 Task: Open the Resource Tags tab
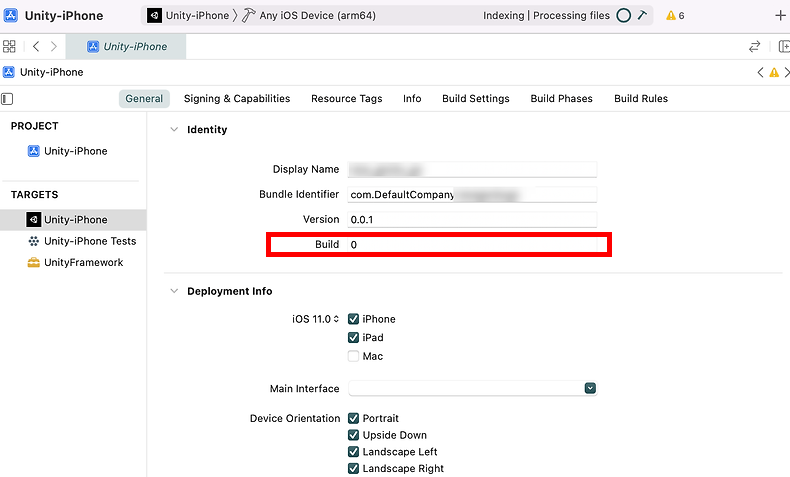(347, 99)
